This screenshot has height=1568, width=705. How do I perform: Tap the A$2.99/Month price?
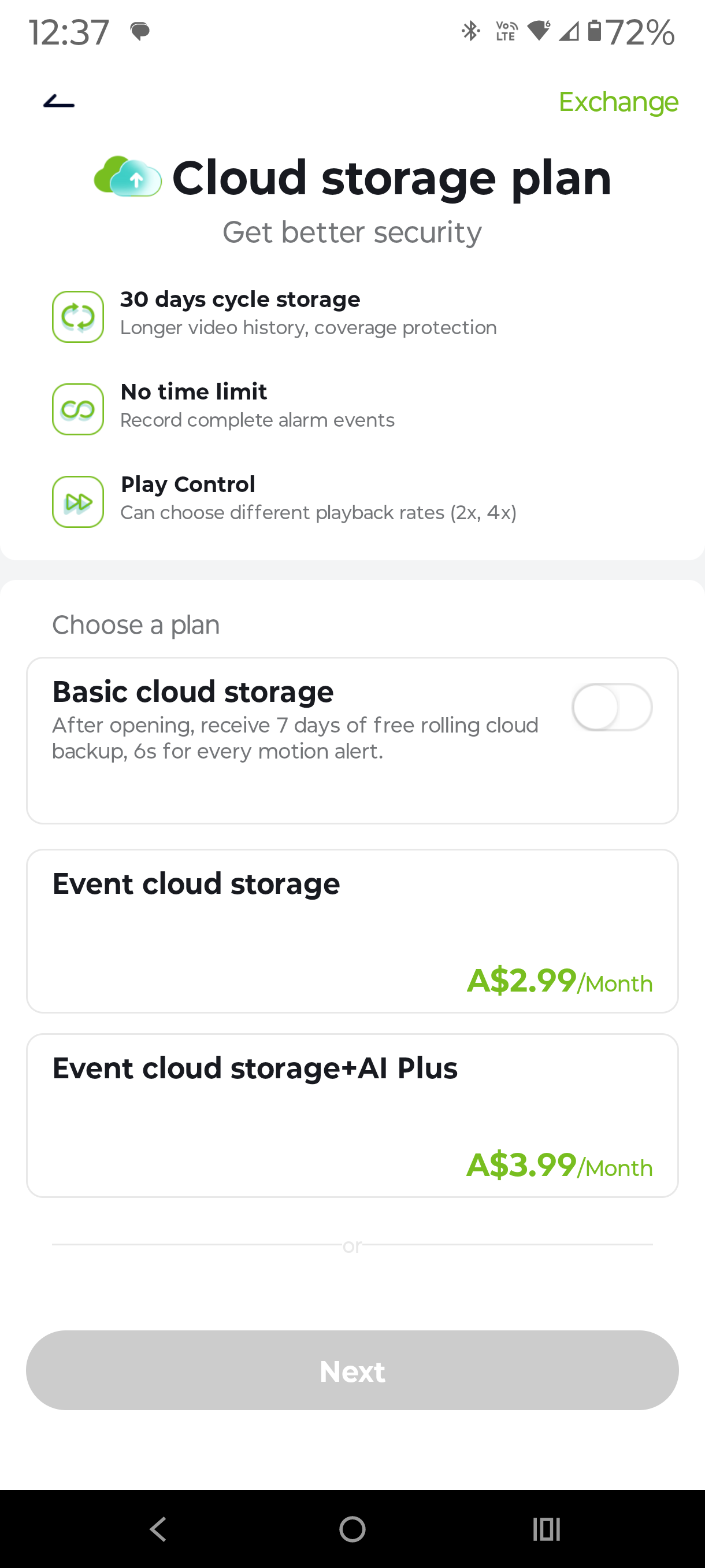tap(559, 981)
